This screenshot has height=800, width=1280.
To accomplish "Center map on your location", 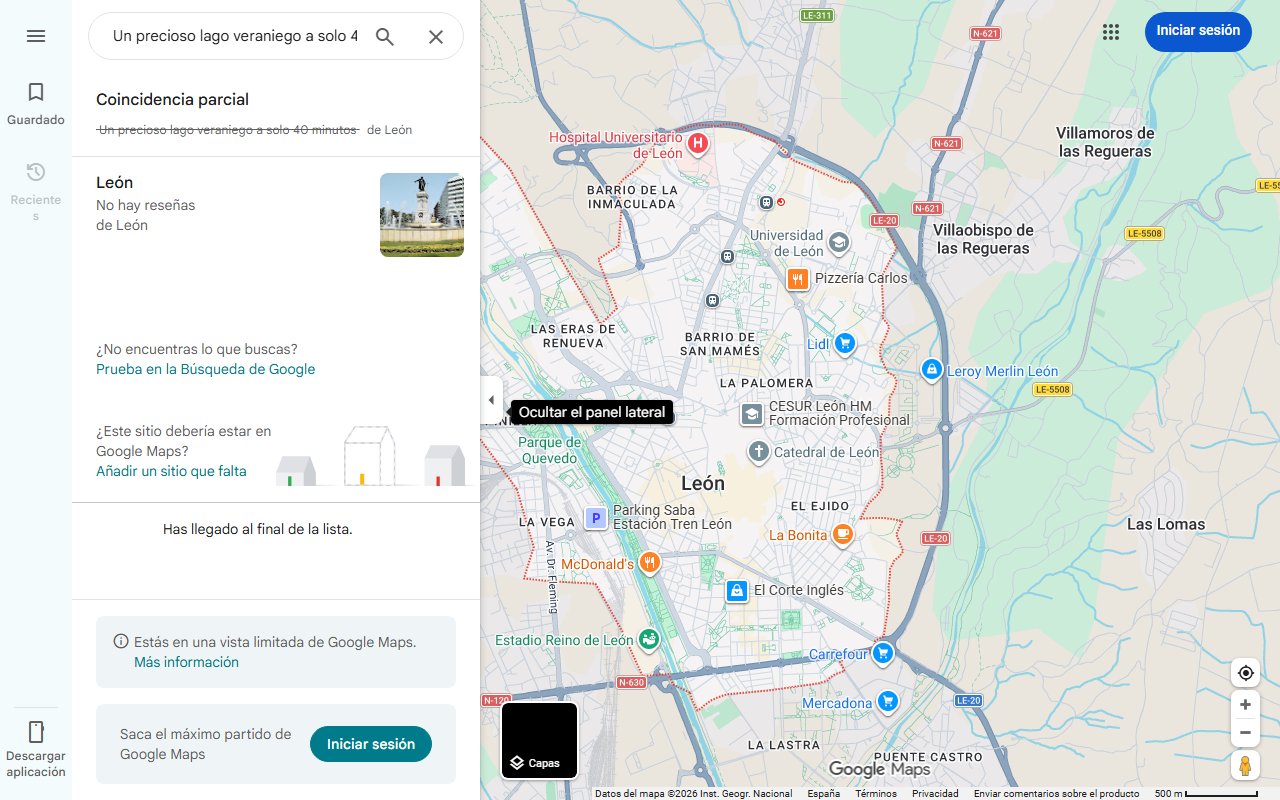I will (1245, 673).
